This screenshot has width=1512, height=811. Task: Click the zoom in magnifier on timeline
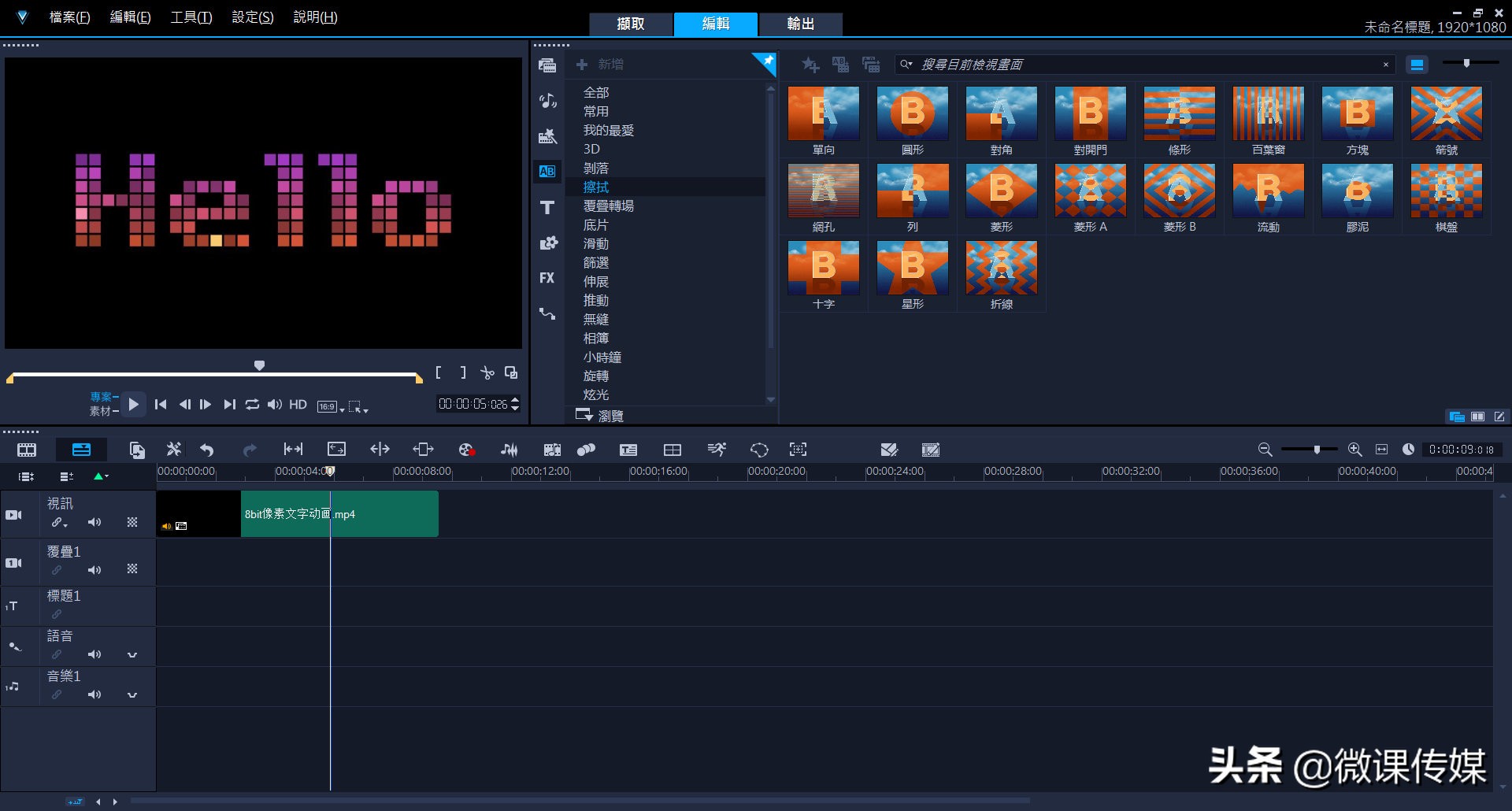coord(1354,450)
